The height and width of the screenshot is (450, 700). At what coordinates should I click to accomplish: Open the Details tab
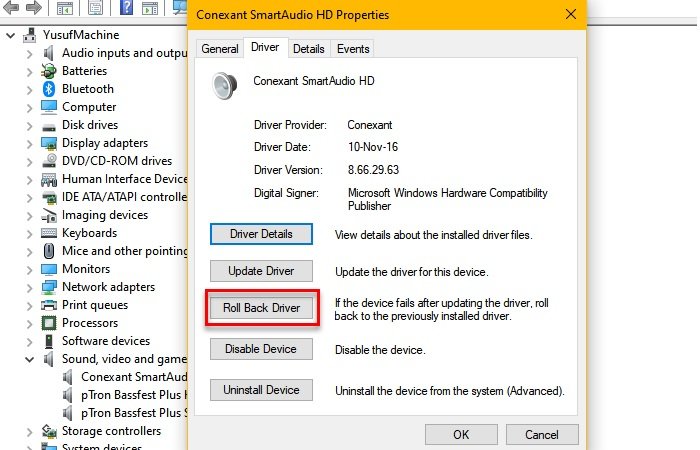(x=308, y=48)
